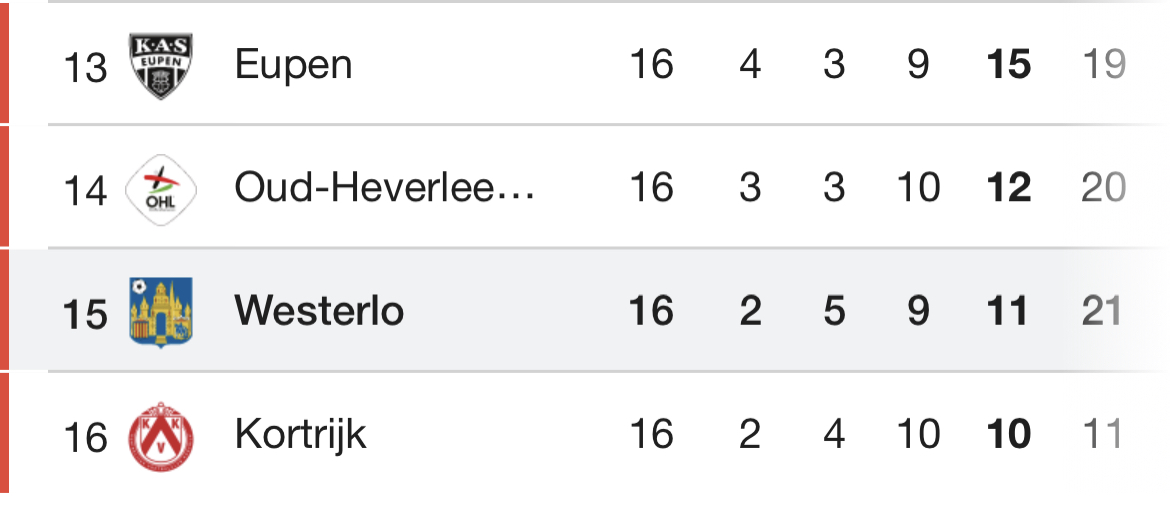Click Oud-Heverlee's bold points value 12

click(1008, 188)
